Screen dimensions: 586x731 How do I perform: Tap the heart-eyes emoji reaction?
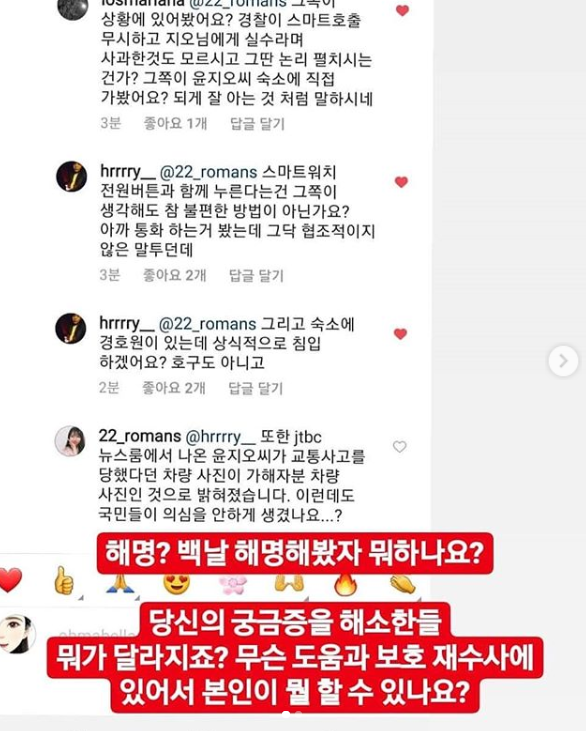[177, 584]
